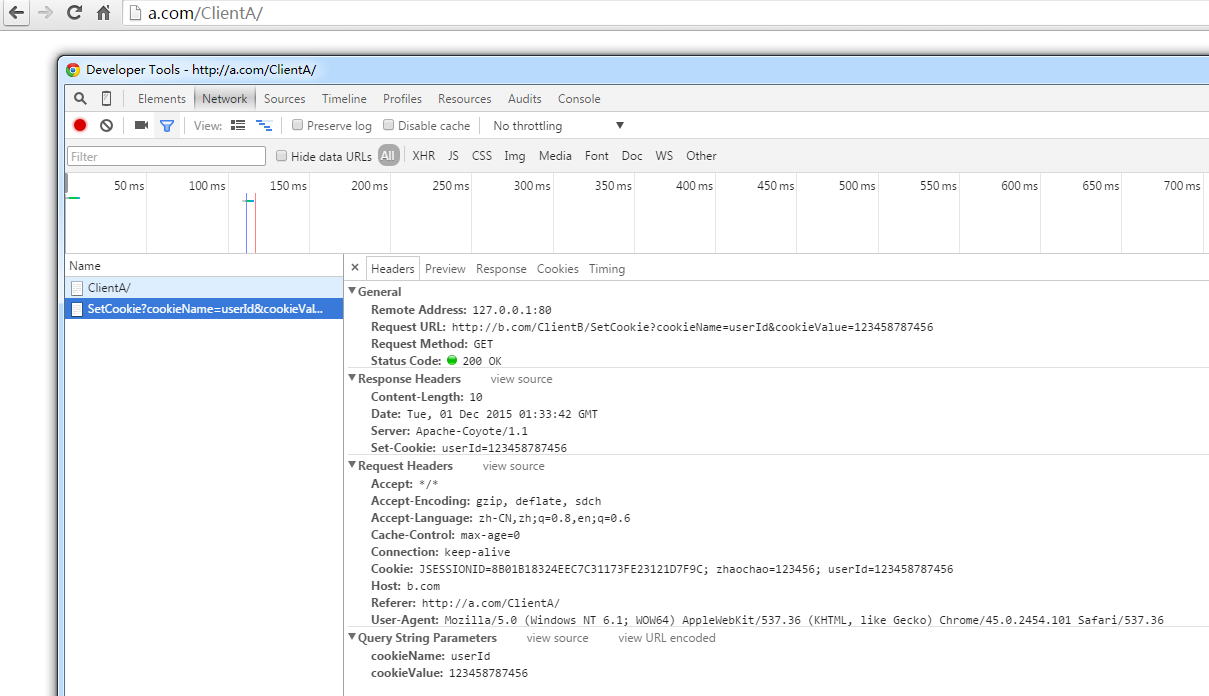Click the Request URL value text
The image size is (1209, 696).
click(692, 327)
